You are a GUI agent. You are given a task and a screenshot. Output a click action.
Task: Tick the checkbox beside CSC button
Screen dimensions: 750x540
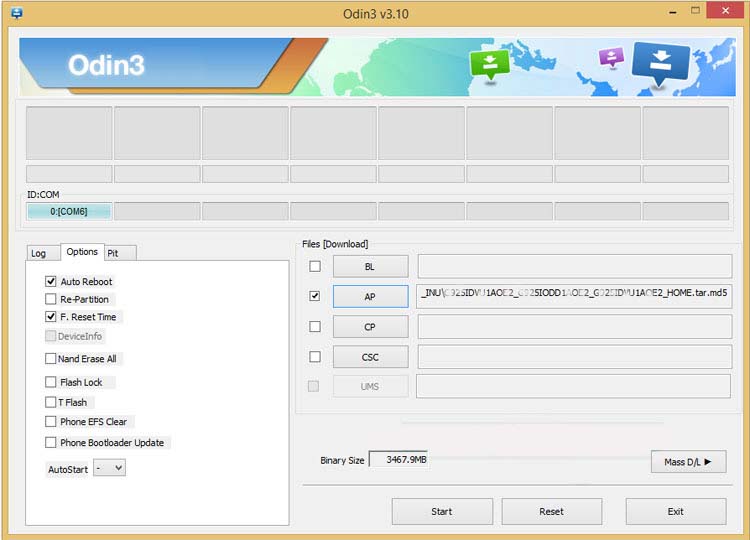point(315,356)
